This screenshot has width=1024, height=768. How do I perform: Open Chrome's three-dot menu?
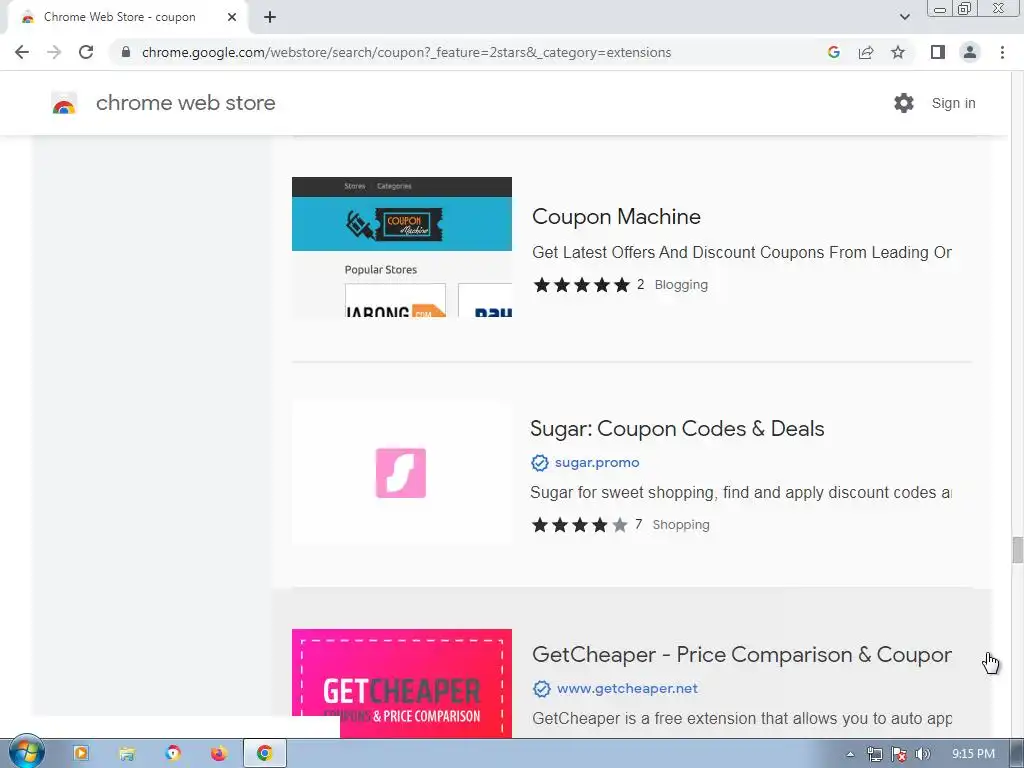pyautogui.click(x=1002, y=52)
